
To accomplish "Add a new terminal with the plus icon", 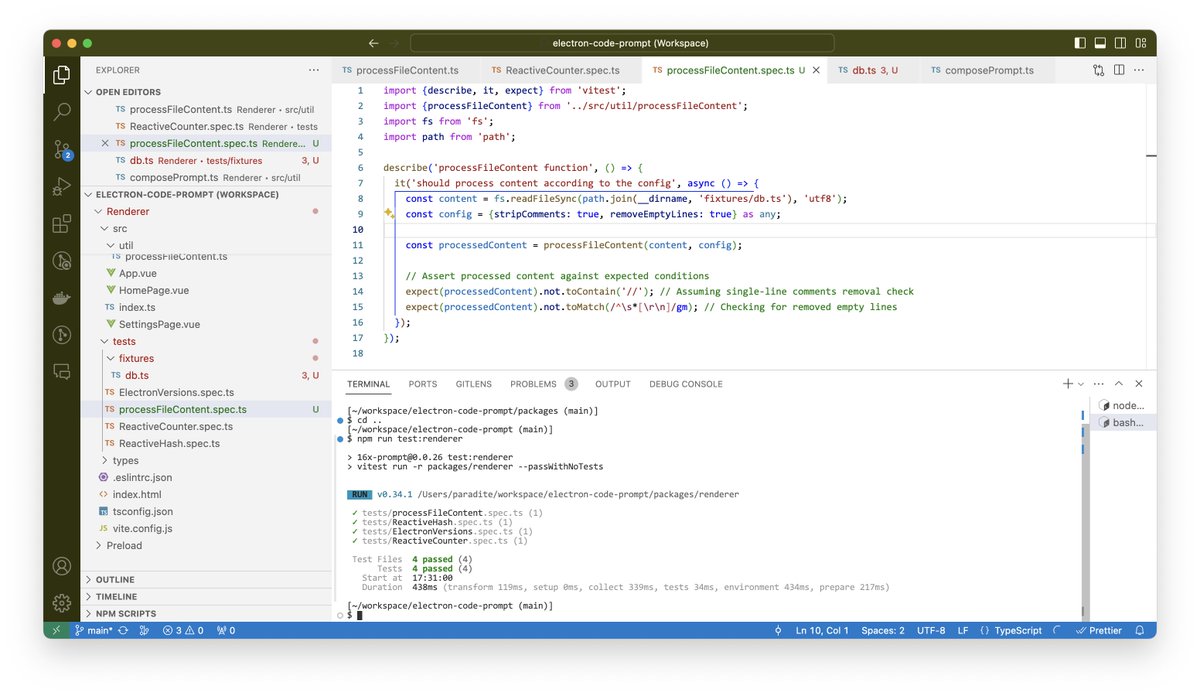I will [1067, 384].
